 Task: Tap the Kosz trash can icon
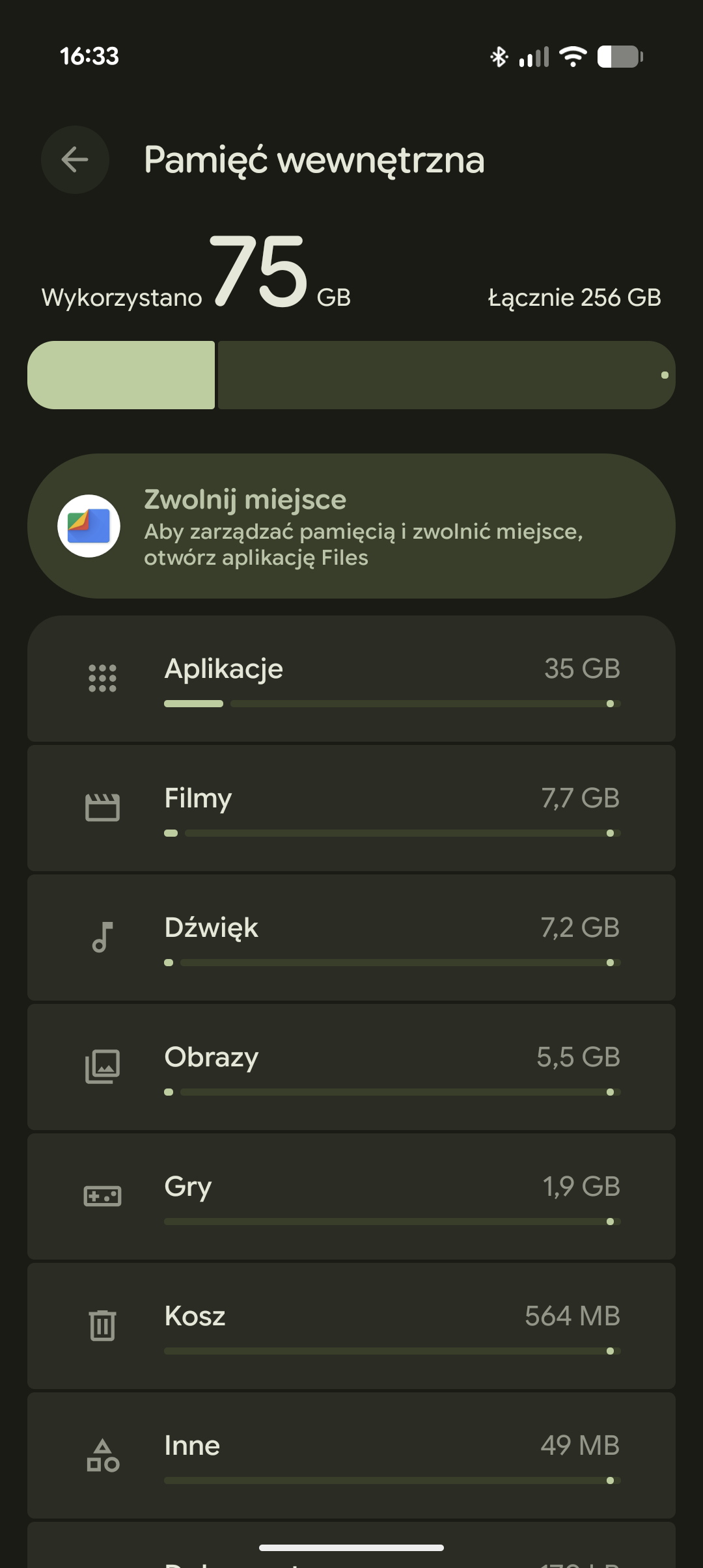pos(102,1325)
